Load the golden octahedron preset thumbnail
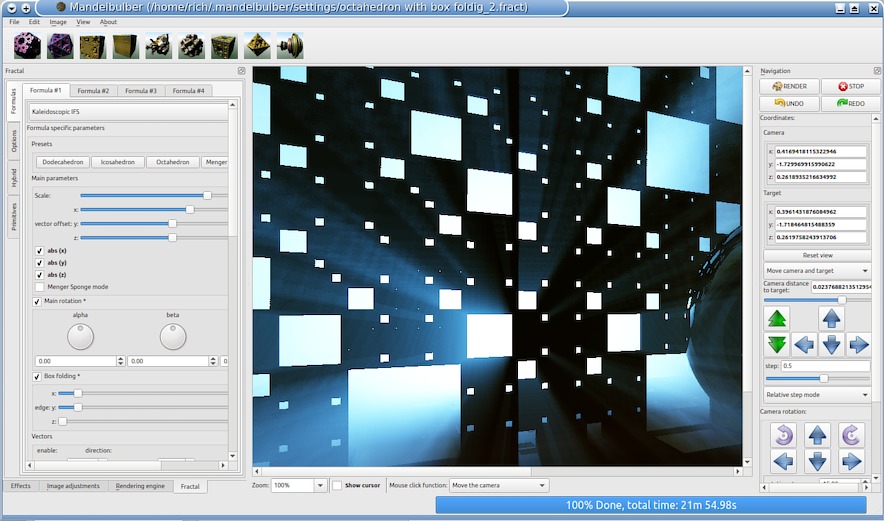The image size is (884, 521). (x=258, y=46)
